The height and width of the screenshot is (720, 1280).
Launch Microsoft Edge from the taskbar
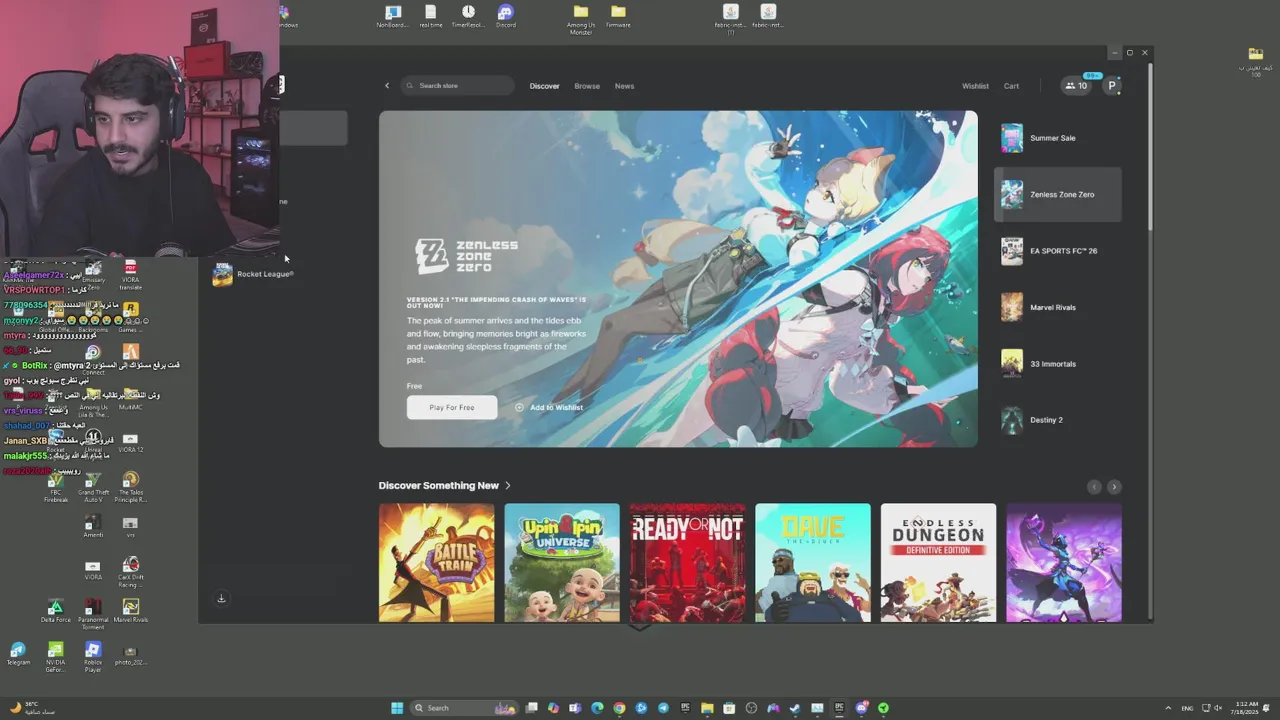[597, 708]
